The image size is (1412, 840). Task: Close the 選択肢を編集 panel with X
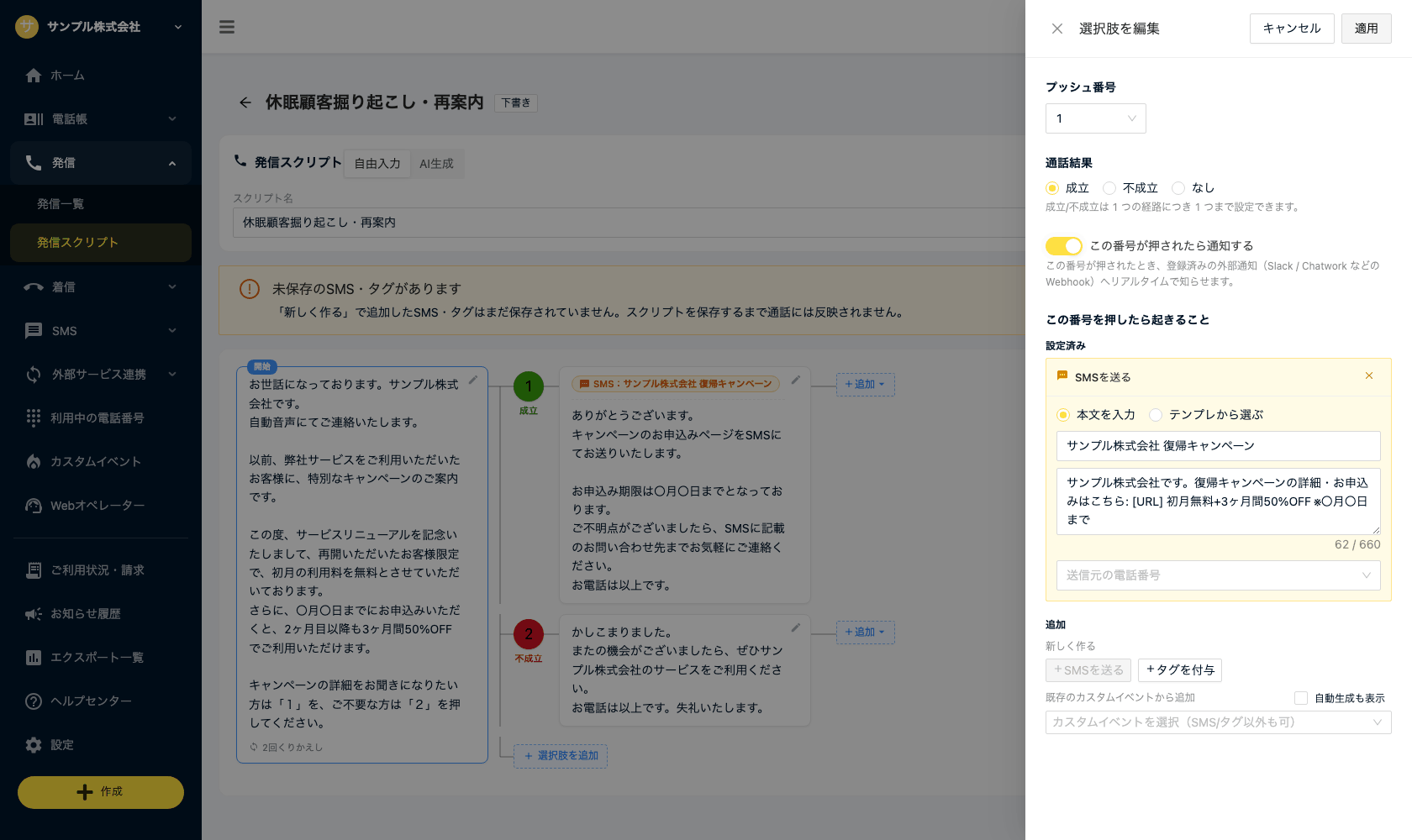click(x=1057, y=29)
